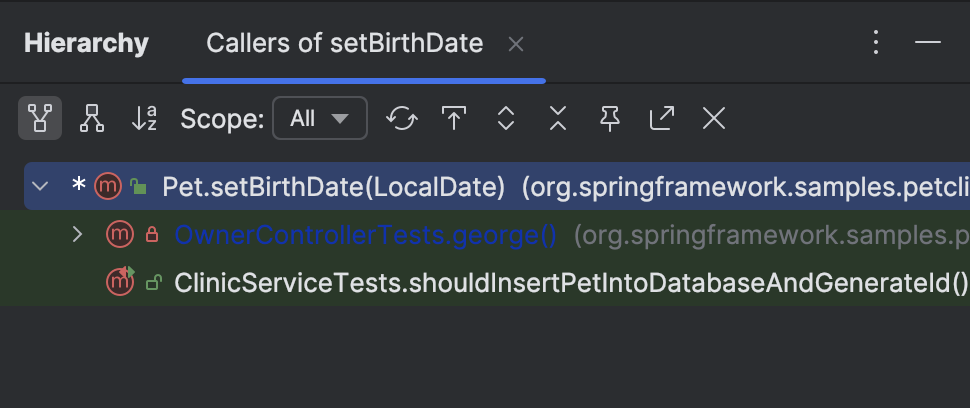This screenshot has height=408, width=970.
Task: Expand the OwnerControllerTests.george() node
Action: tap(78, 235)
